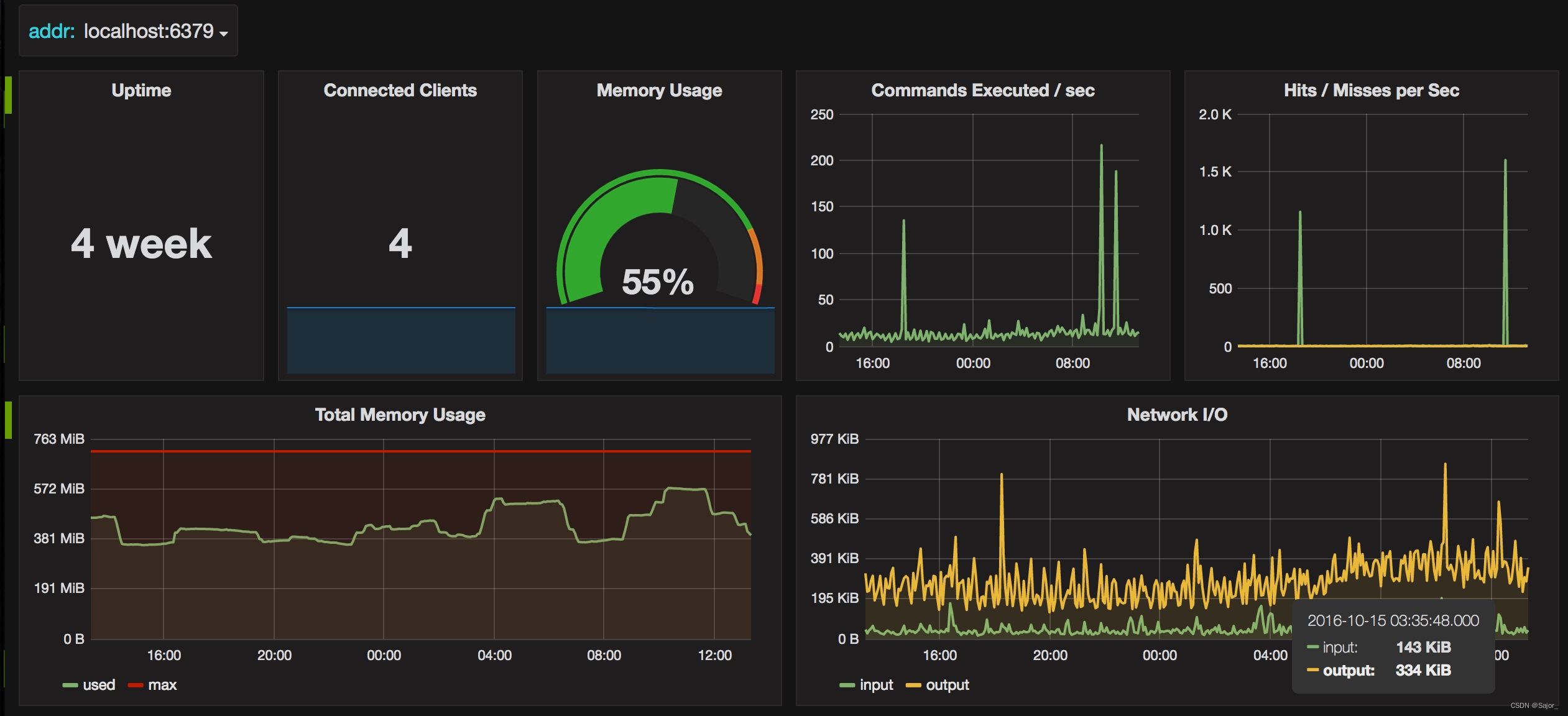Toggle 'output' series in Network legend

[947, 685]
